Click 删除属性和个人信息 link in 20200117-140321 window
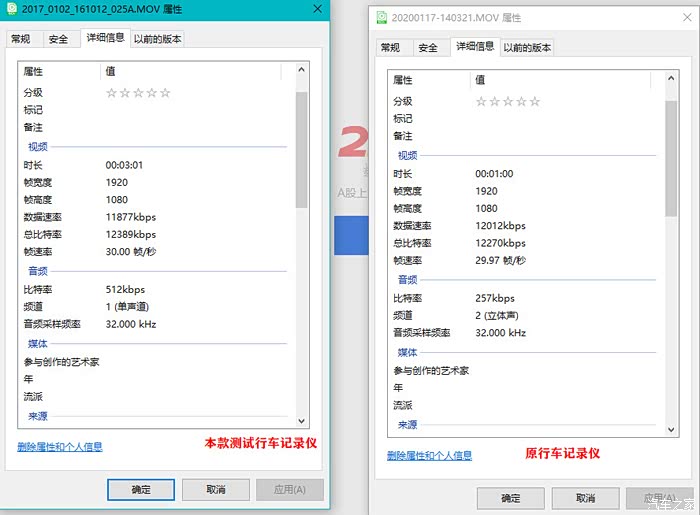Screen dimensions: 700x515 click(429, 456)
